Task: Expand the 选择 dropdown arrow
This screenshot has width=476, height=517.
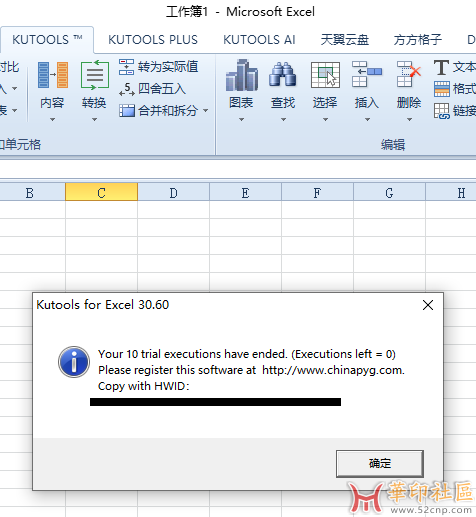Action: (x=325, y=119)
